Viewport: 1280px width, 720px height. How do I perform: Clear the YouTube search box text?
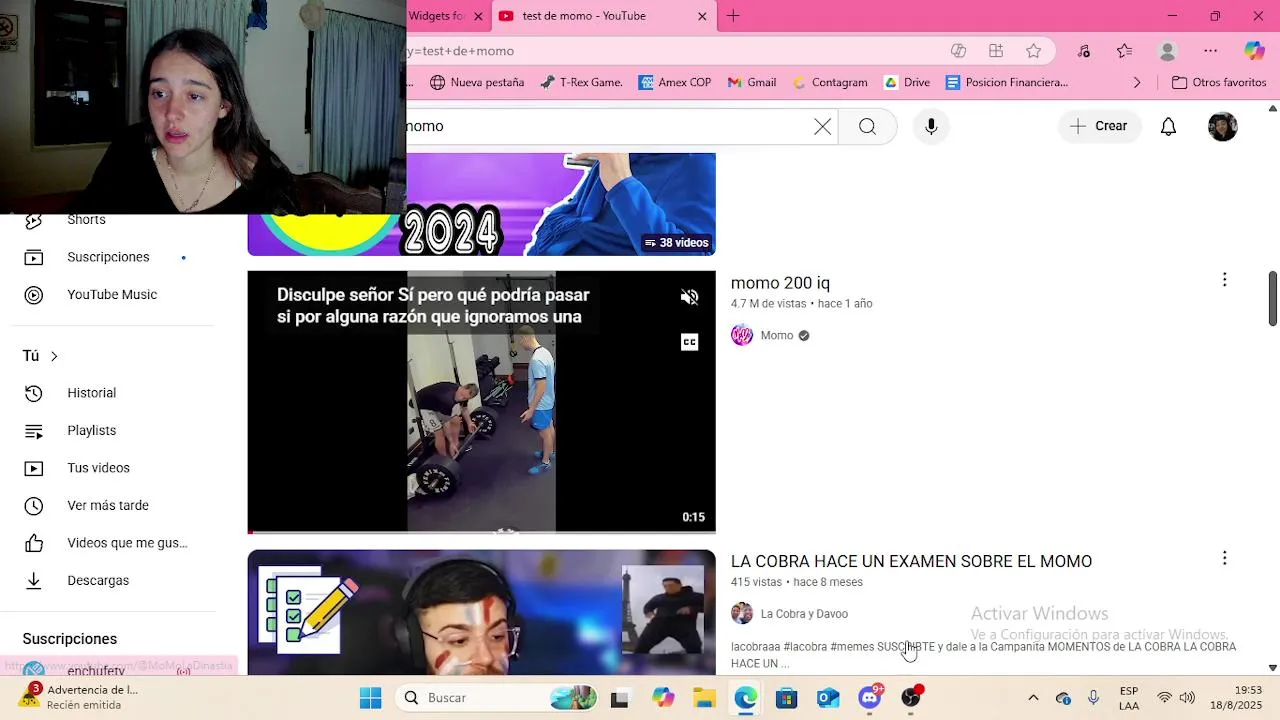tap(822, 126)
